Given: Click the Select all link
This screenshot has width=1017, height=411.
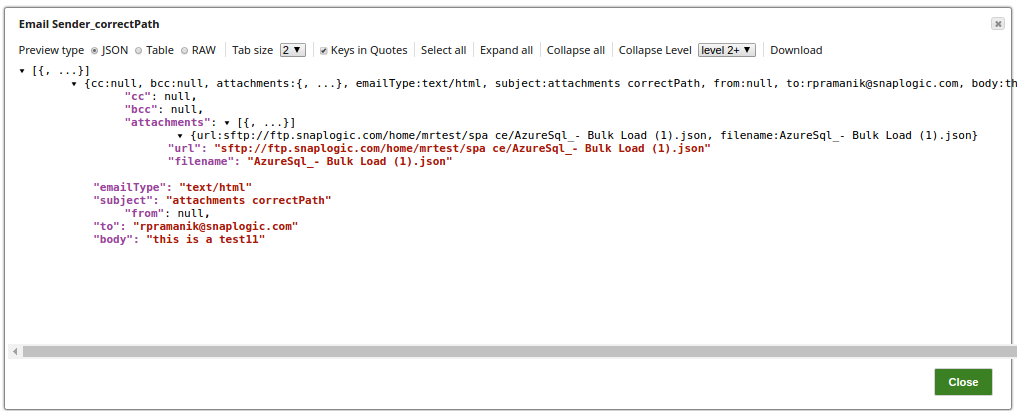Looking at the screenshot, I should tap(443, 50).
